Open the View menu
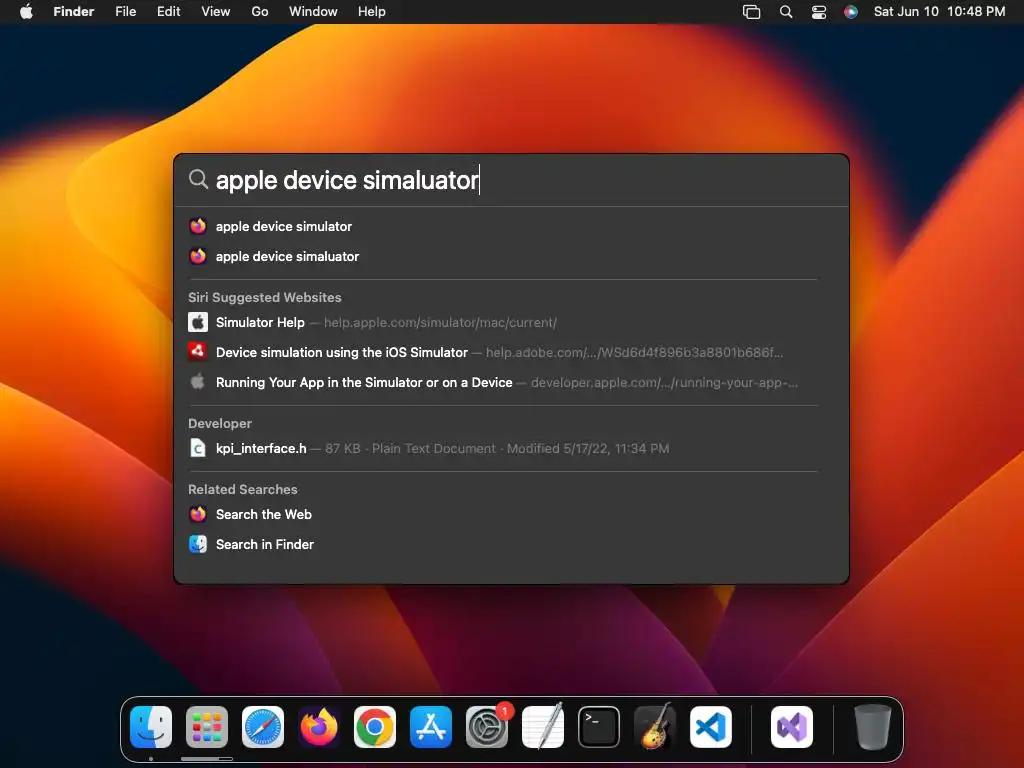This screenshot has width=1024, height=768. (216, 12)
